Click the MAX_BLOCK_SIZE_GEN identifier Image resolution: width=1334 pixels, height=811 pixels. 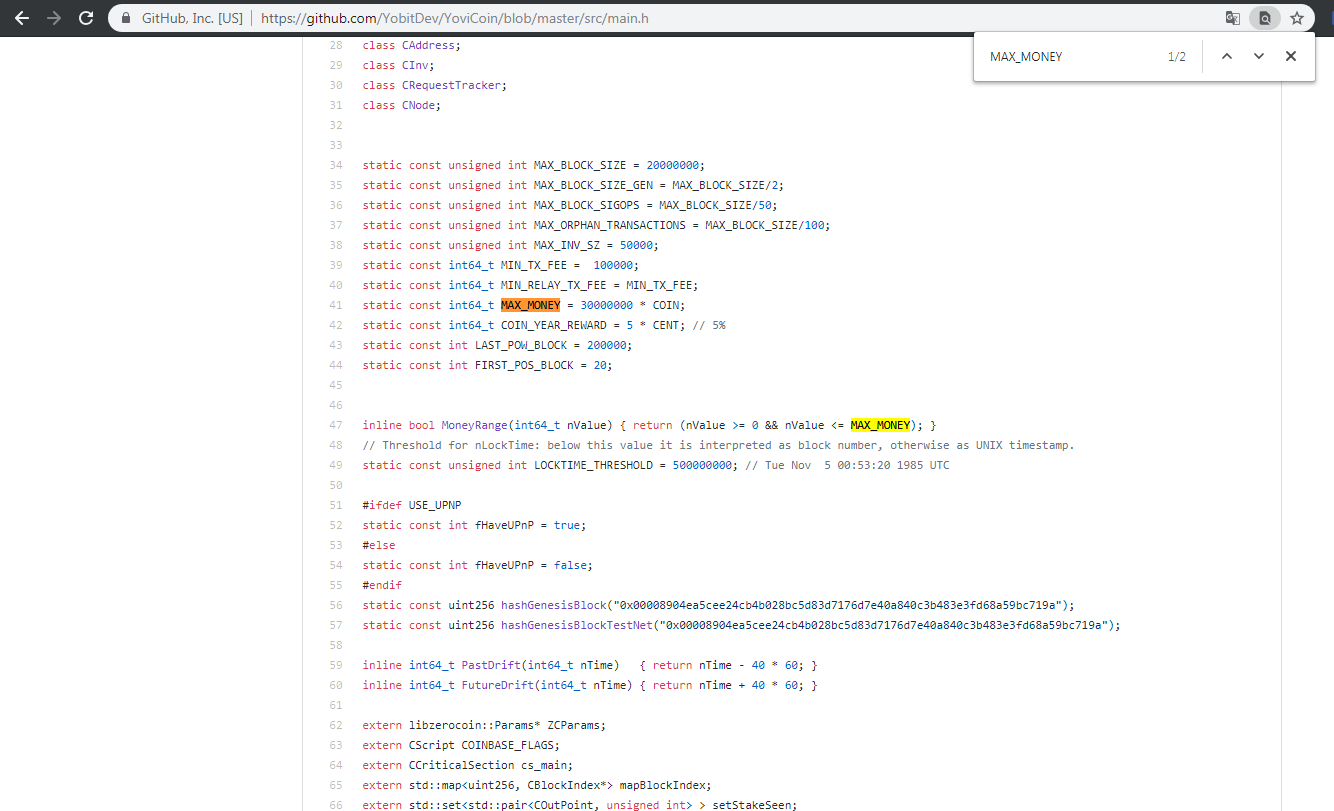[x=596, y=185]
